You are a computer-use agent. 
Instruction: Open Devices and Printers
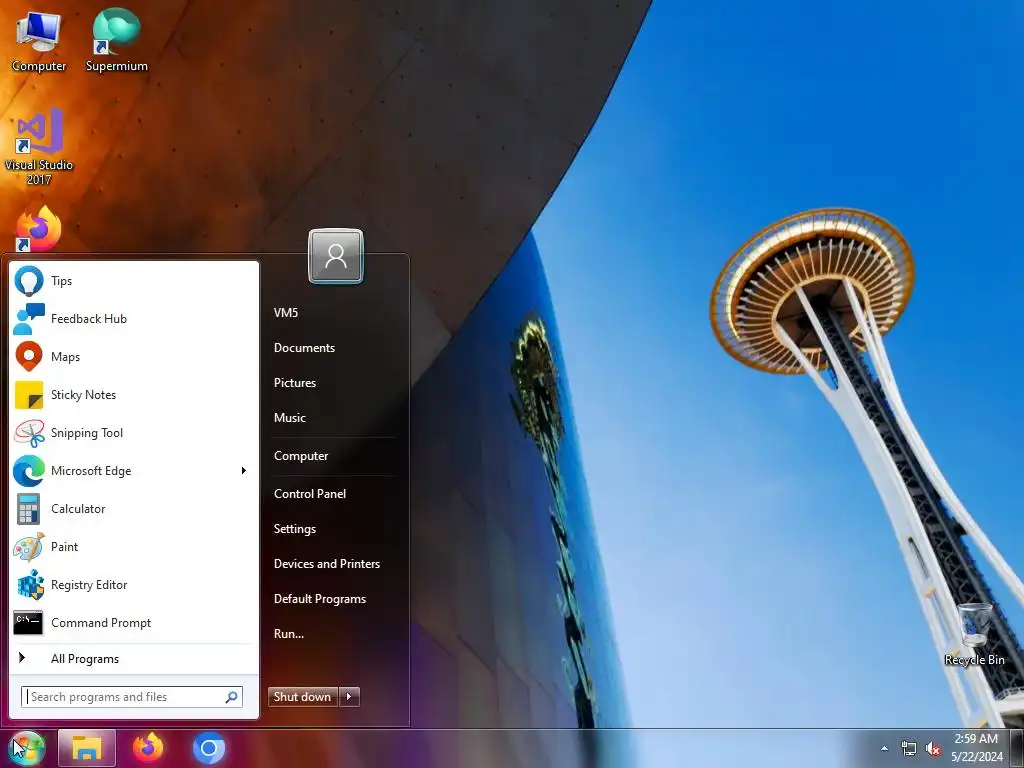click(x=327, y=564)
